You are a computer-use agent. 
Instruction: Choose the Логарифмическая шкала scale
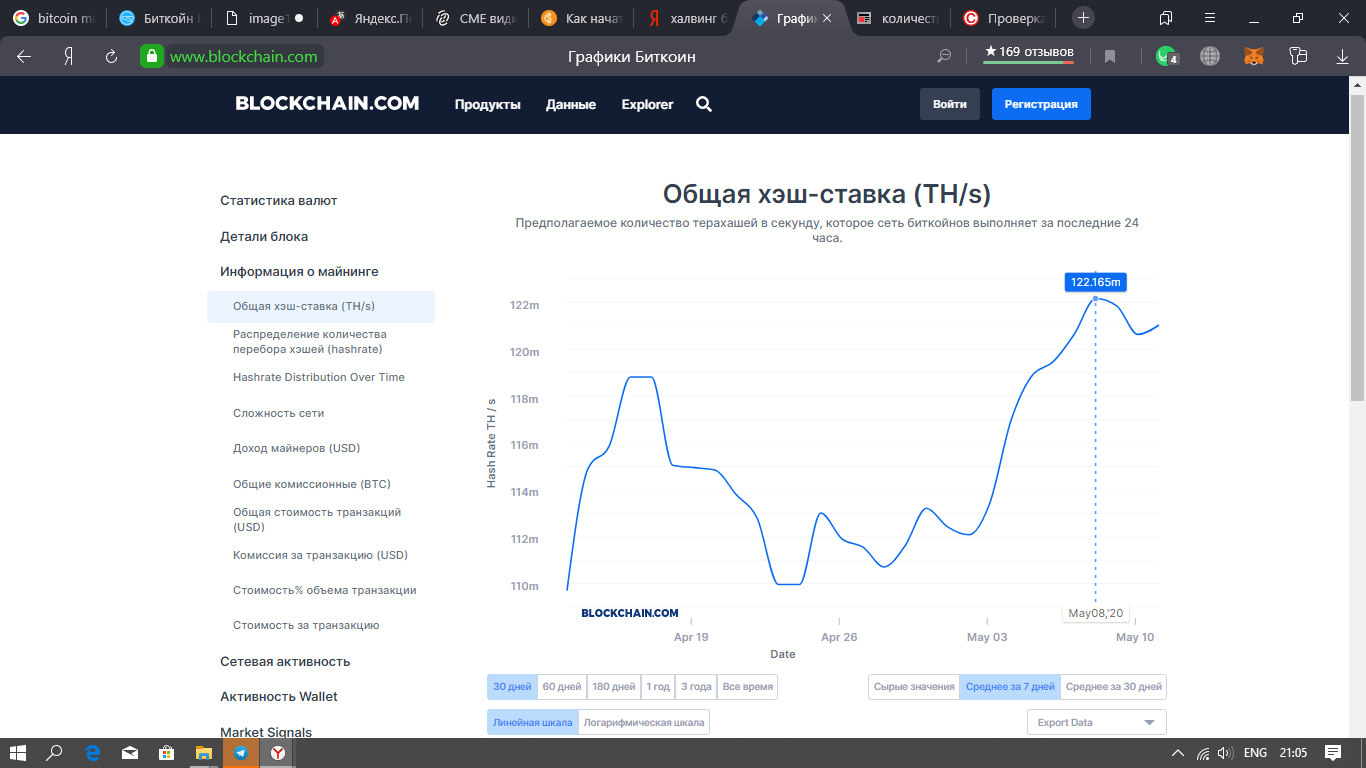click(x=644, y=722)
